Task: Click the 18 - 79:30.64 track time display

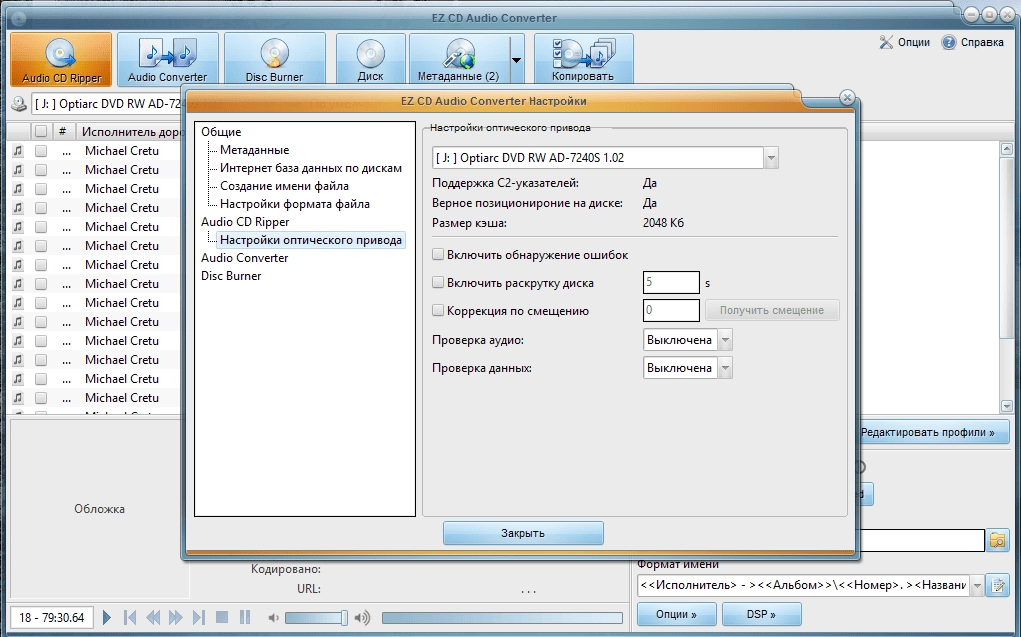Action: point(51,617)
